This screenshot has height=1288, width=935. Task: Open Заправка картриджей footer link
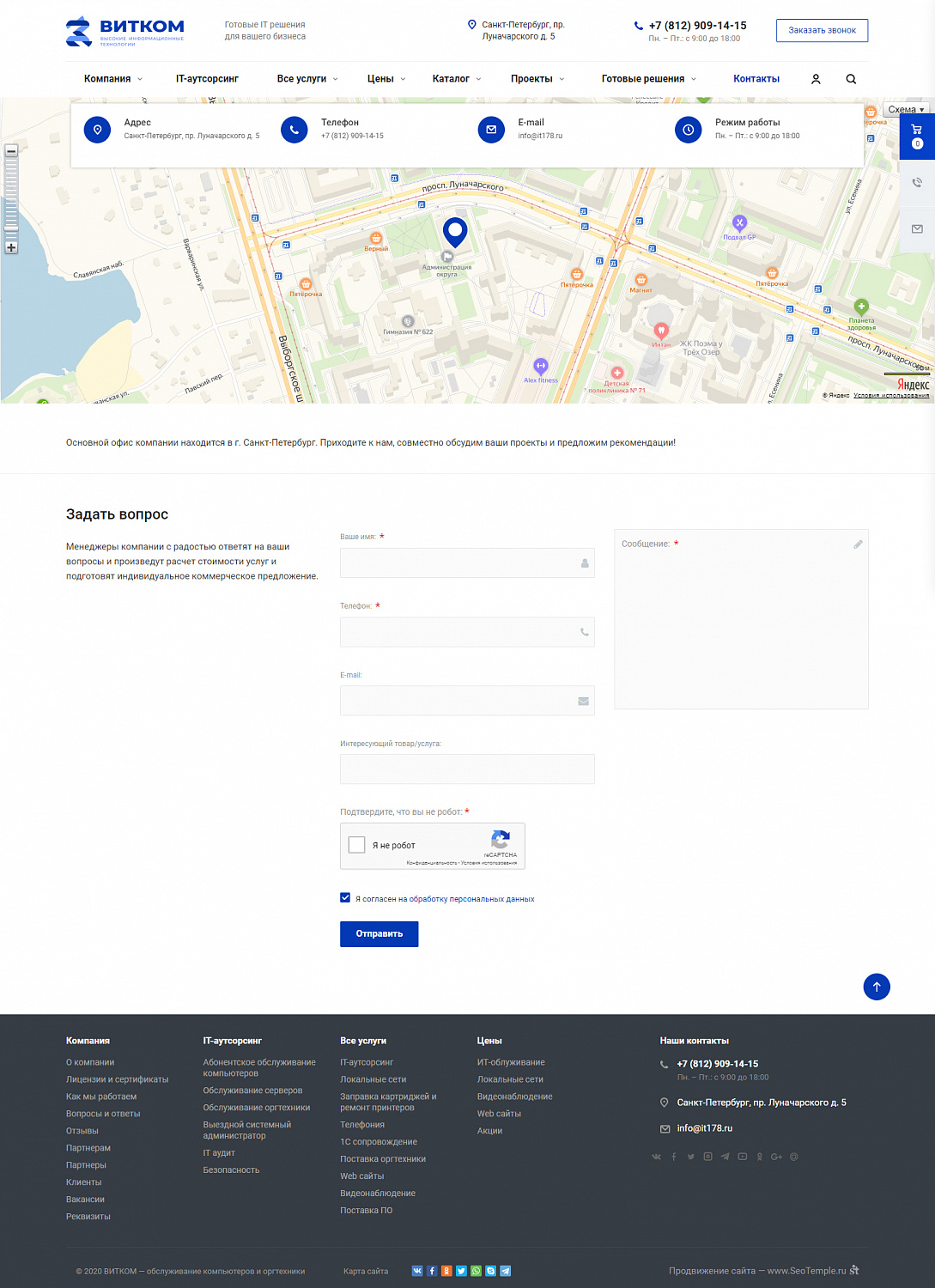(x=388, y=1102)
